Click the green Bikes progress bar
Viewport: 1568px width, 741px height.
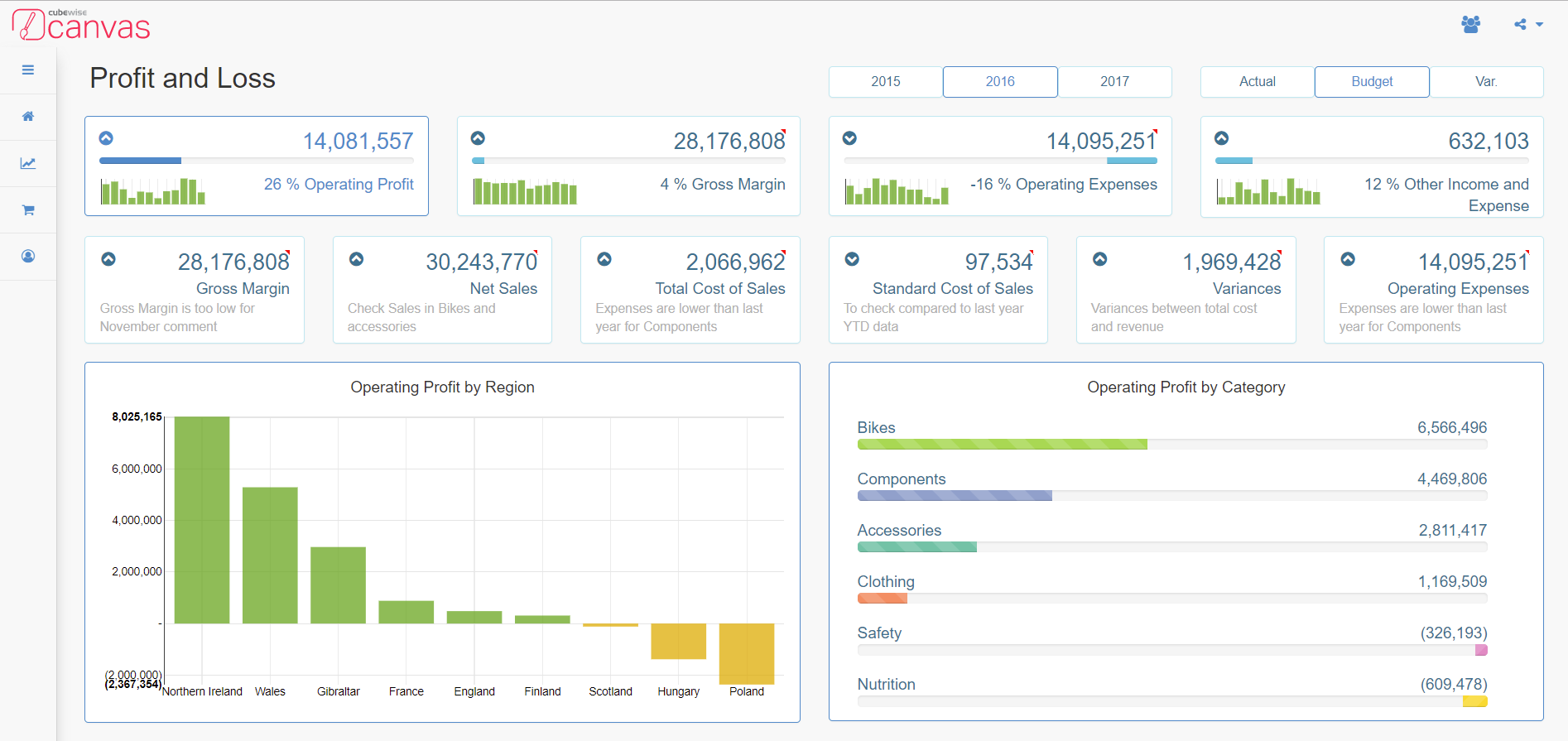[1002, 445]
